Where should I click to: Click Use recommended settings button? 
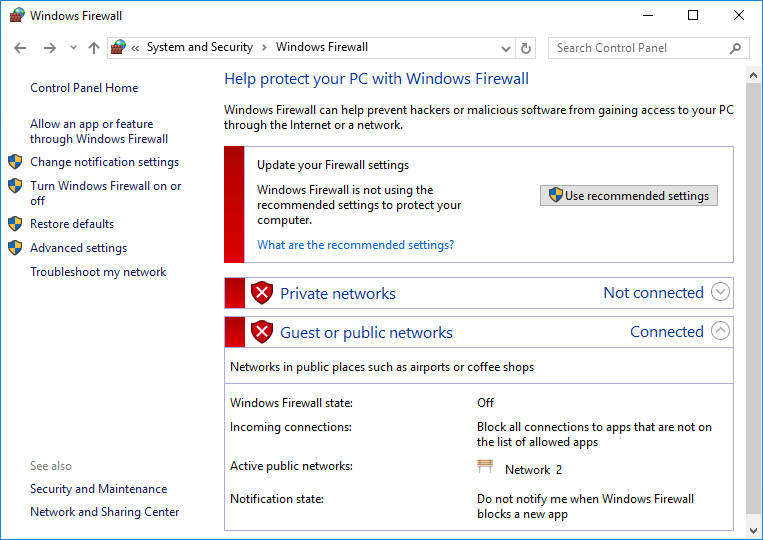(629, 196)
